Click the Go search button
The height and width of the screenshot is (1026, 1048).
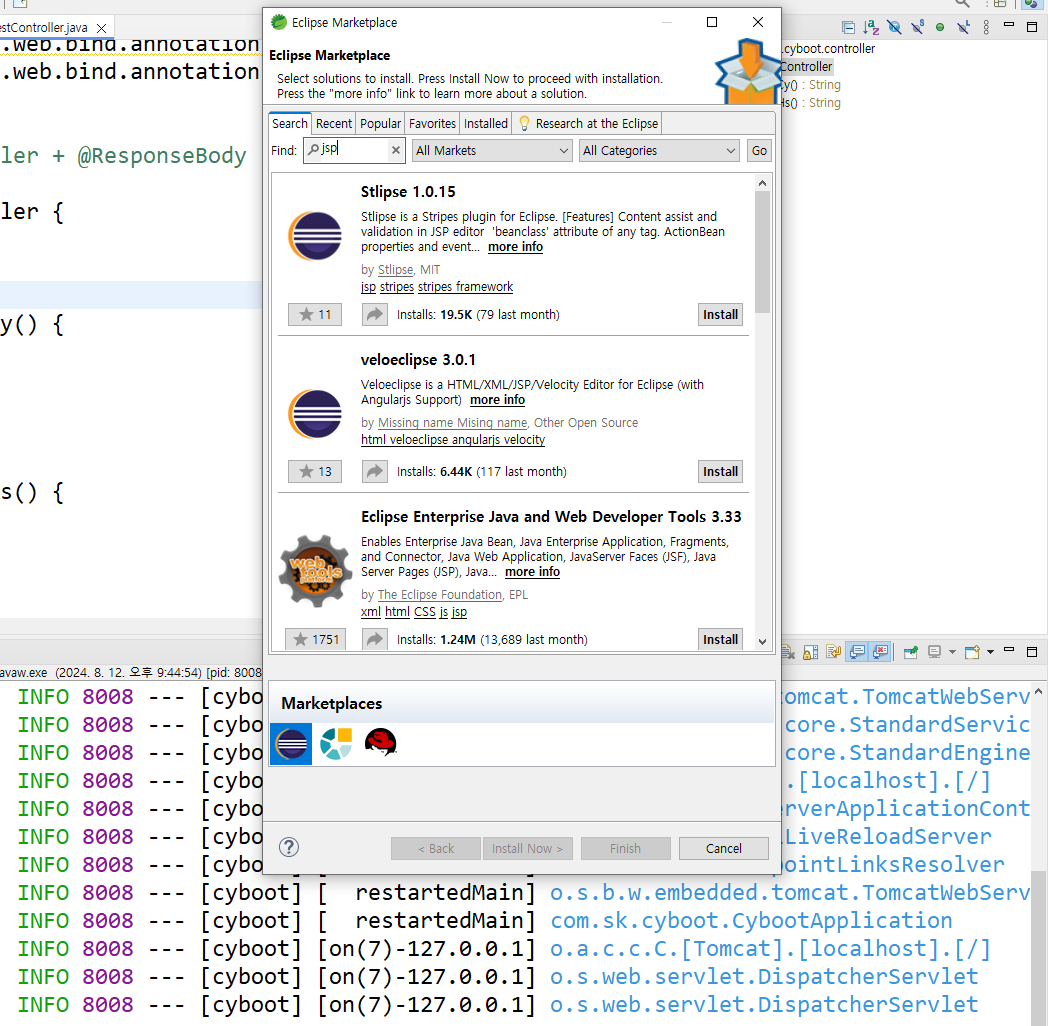pos(759,150)
